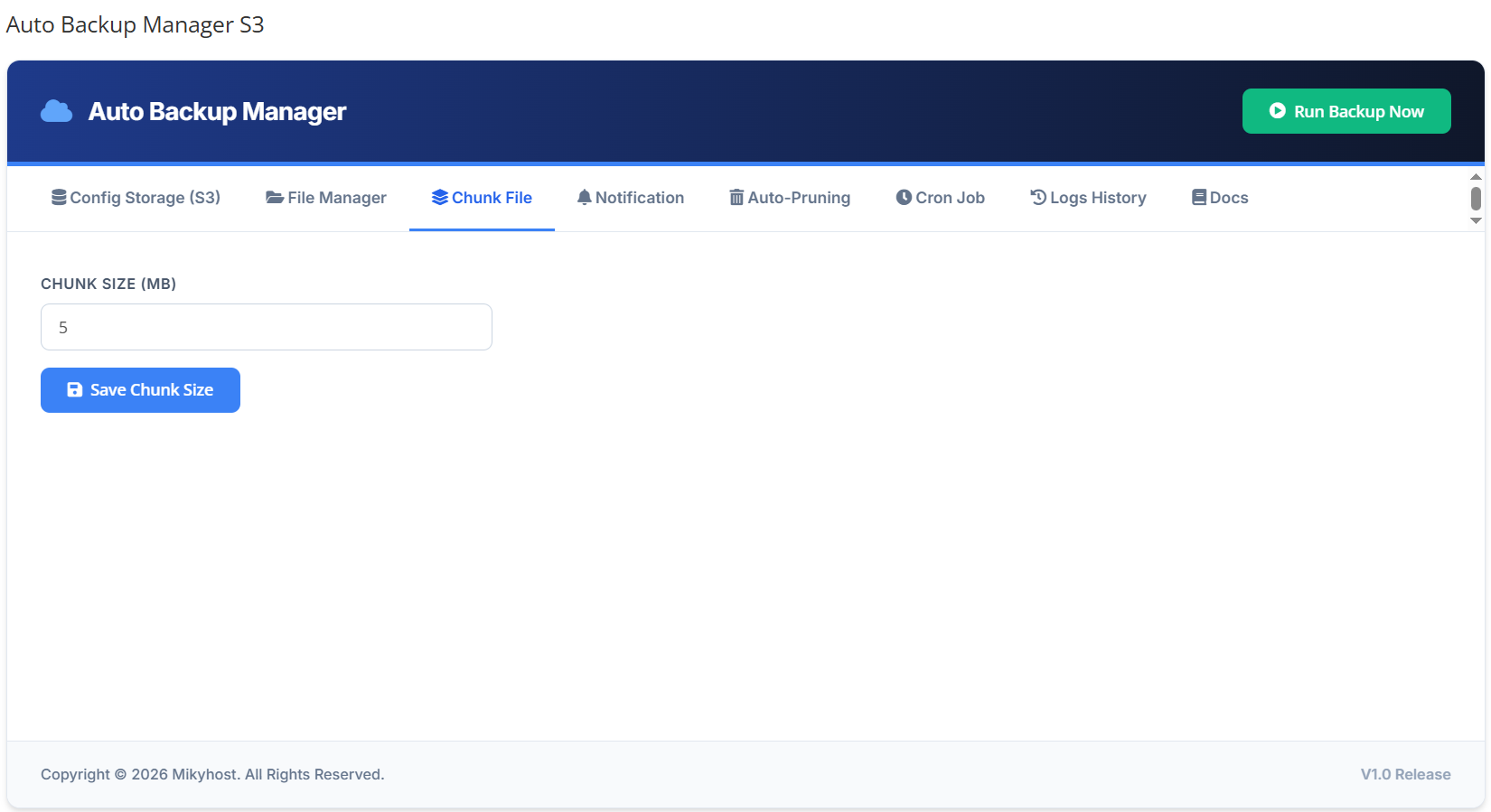Click the Auto Backup Manager S3 page title
Viewport: 1491px width, 812px height.
[136, 24]
